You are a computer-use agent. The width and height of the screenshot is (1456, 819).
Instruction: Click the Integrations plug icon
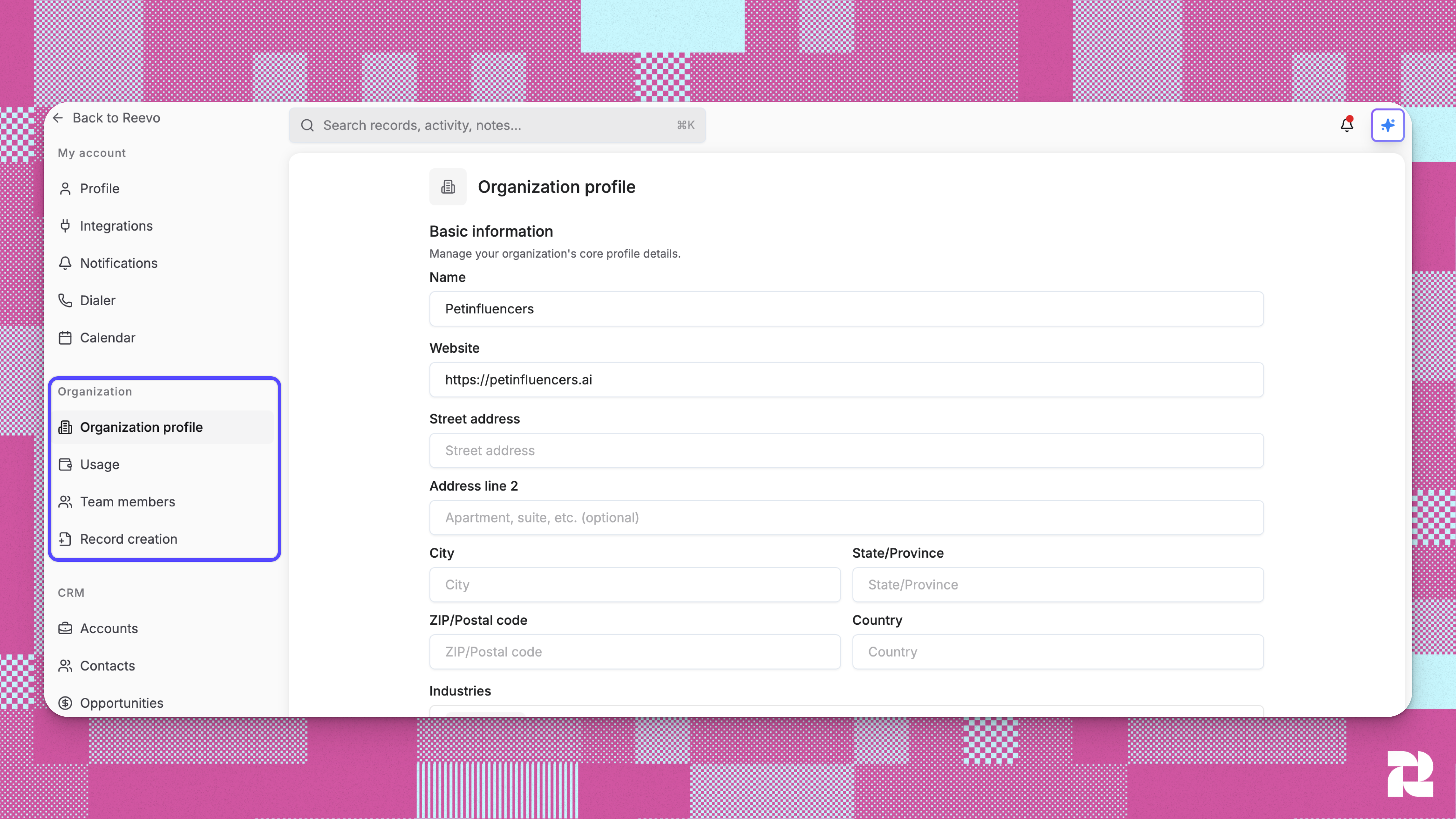[x=65, y=225]
